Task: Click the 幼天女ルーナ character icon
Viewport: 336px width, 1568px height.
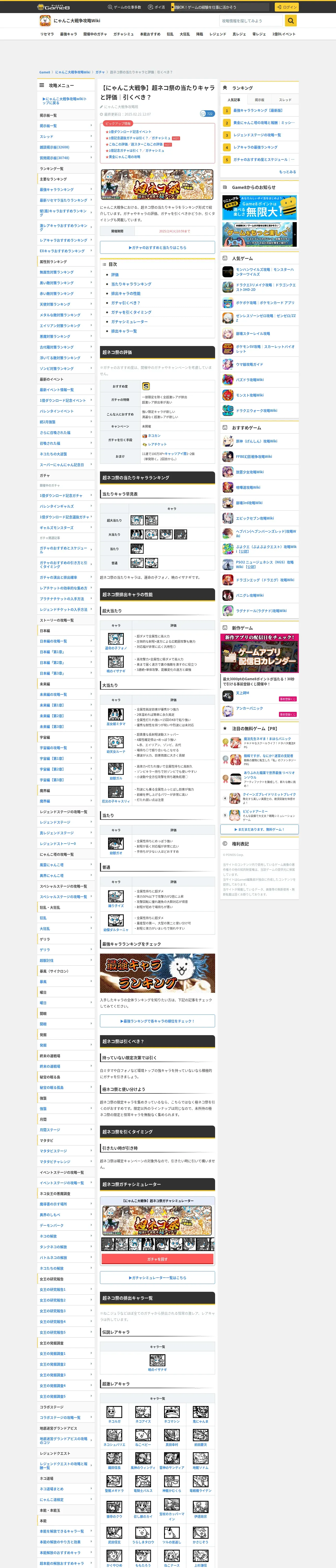Action: (x=116, y=742)
